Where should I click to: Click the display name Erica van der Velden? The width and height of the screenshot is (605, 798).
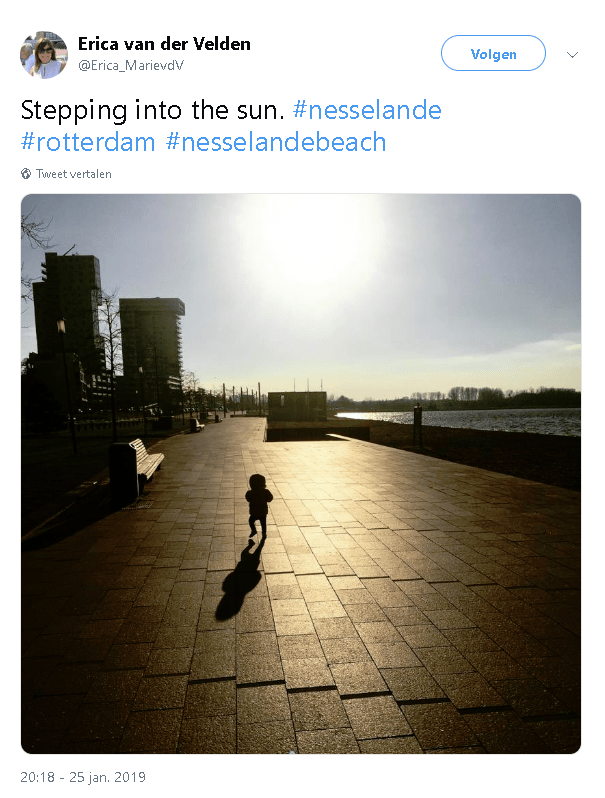164,44
